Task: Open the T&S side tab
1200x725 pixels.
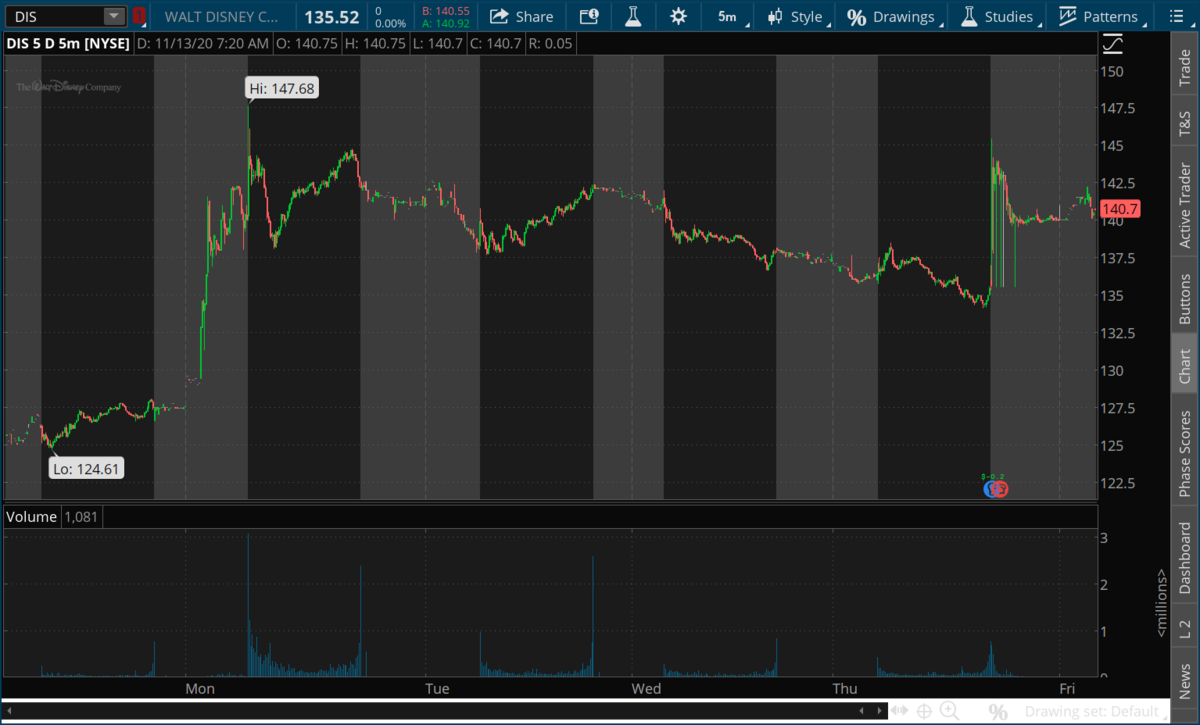Action: pos(1185,123)
